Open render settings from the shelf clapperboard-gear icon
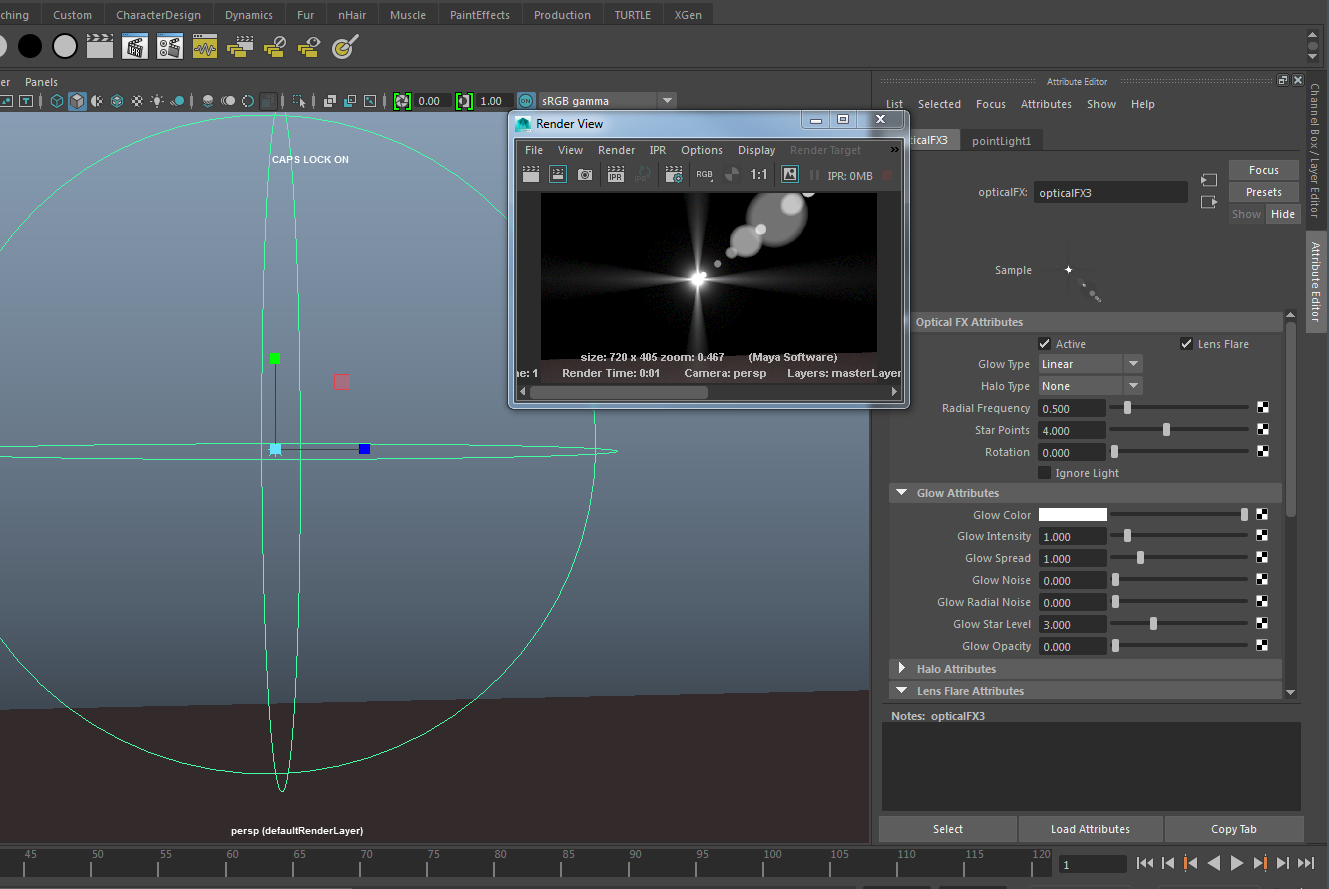 [170, 46]
